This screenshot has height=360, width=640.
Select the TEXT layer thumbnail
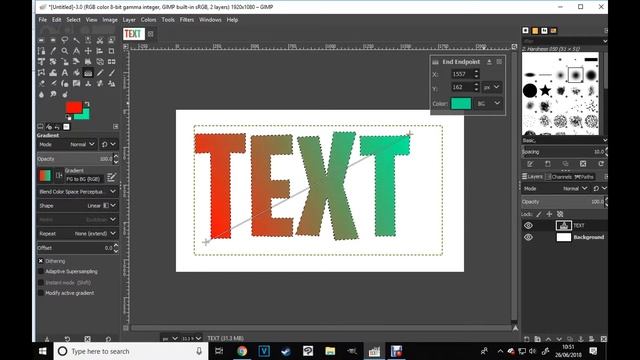[564, 225]
